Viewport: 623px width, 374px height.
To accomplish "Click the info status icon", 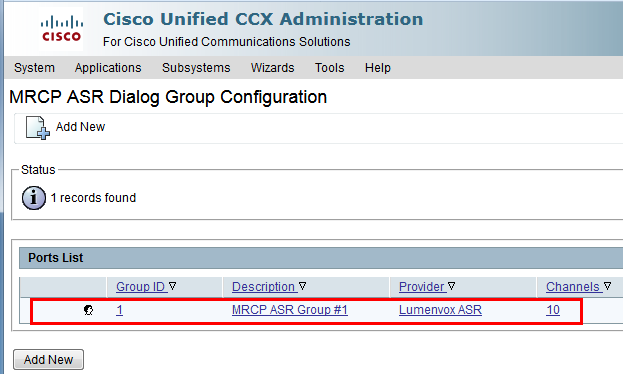I will click(x=34, y=198).
